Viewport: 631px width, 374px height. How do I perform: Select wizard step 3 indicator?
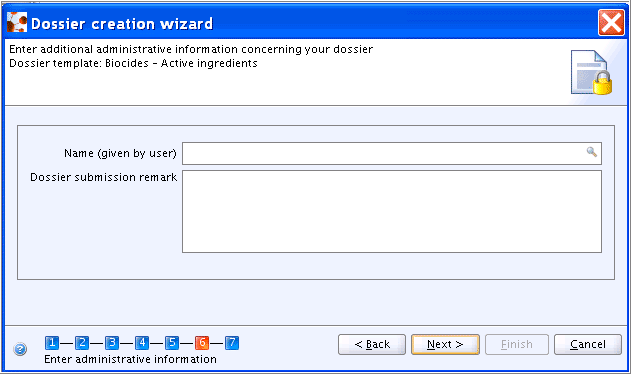(112, 343)
